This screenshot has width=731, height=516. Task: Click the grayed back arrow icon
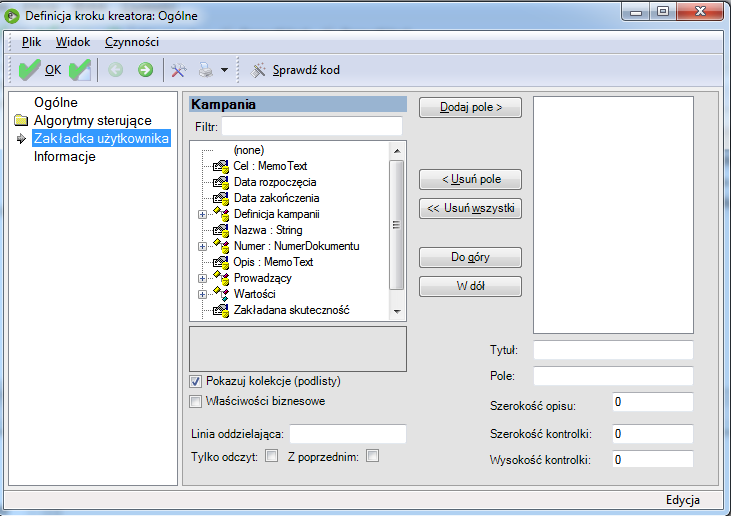click(116, 70)
